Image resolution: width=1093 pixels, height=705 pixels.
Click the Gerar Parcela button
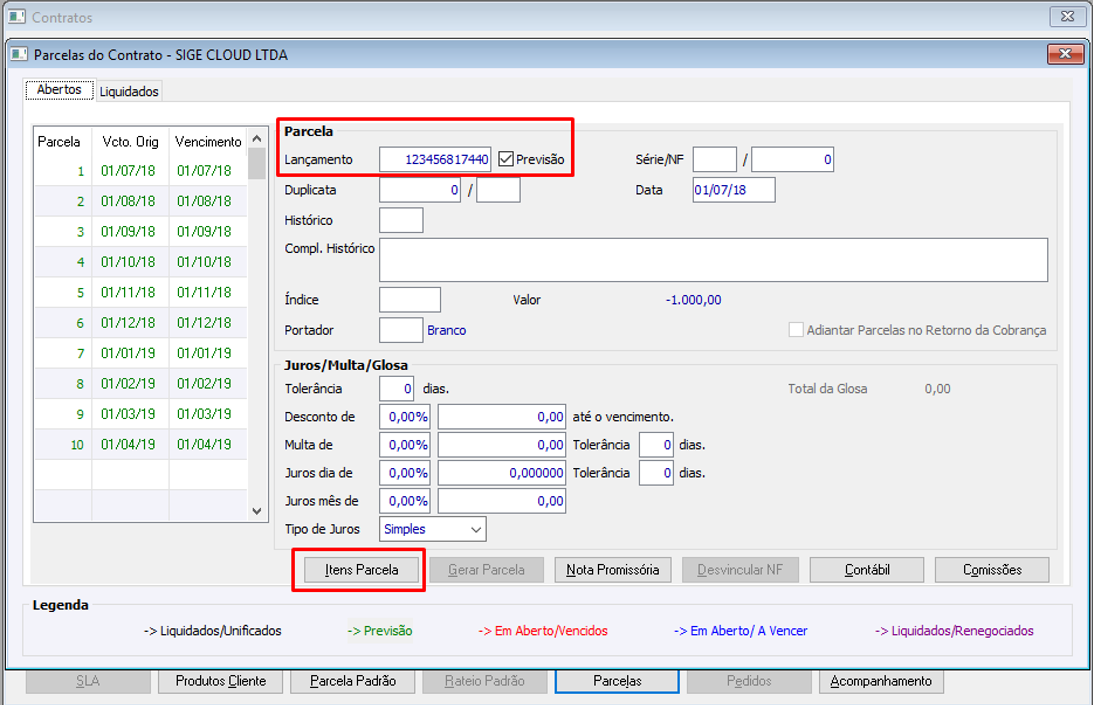[x=487, y=570]
